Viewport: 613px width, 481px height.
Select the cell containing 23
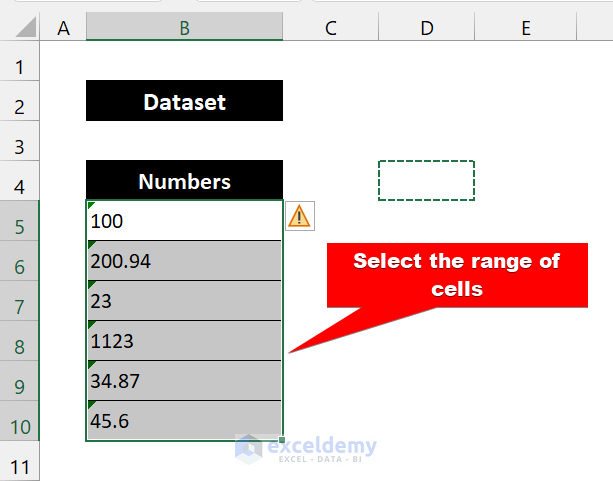click(x=185, y=301)
